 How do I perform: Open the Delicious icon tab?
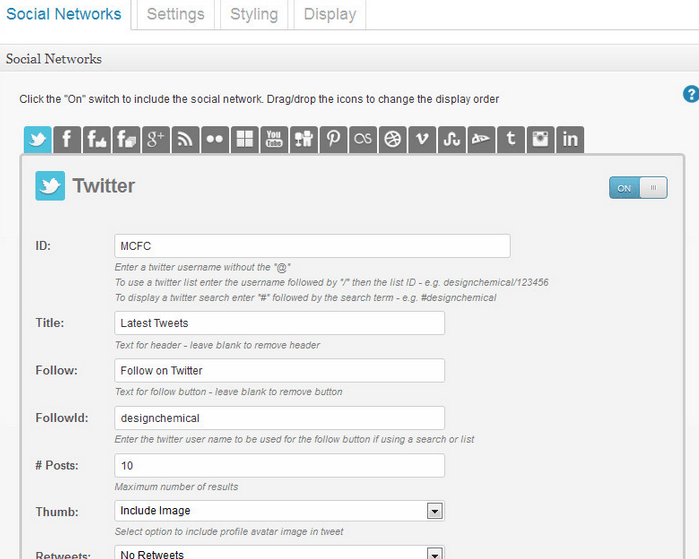(x=244, y=140)
